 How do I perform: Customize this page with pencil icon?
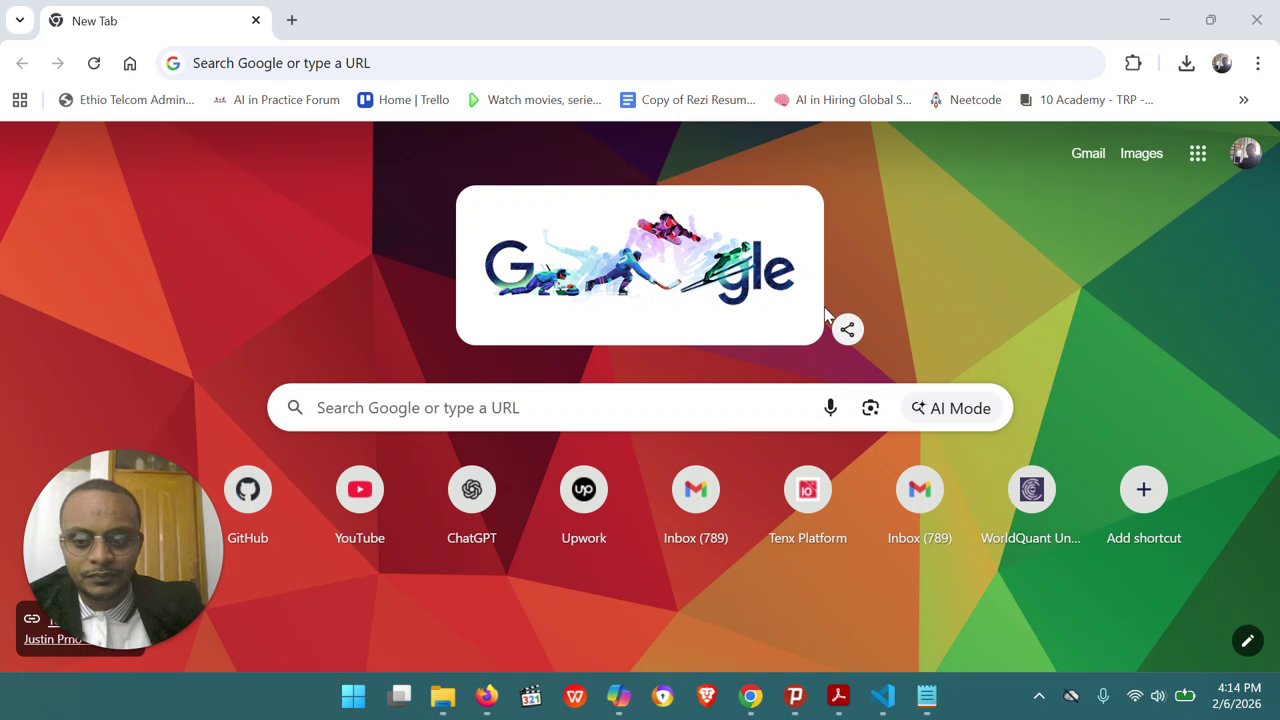click(x=1247, y=641)
